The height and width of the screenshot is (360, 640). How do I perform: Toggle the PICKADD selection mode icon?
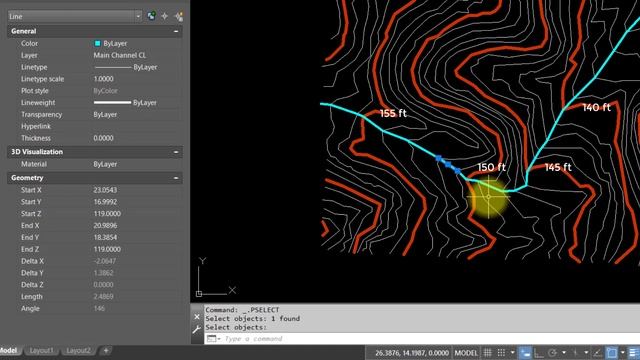pos(151,16)
